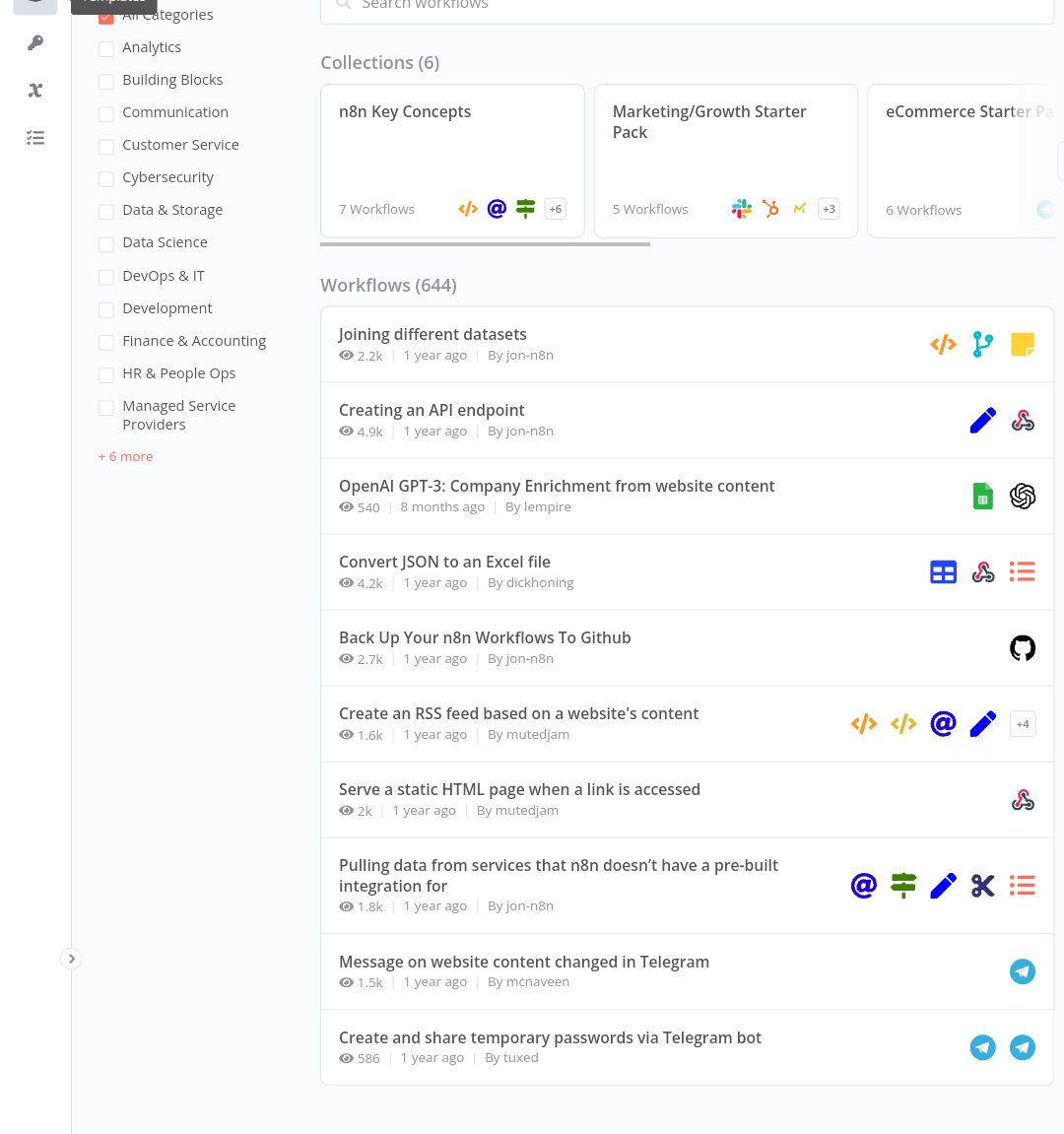Click Google Sheets icon on OpenAI GPT-3 row
The image size is (1064, 1134).
983,497
